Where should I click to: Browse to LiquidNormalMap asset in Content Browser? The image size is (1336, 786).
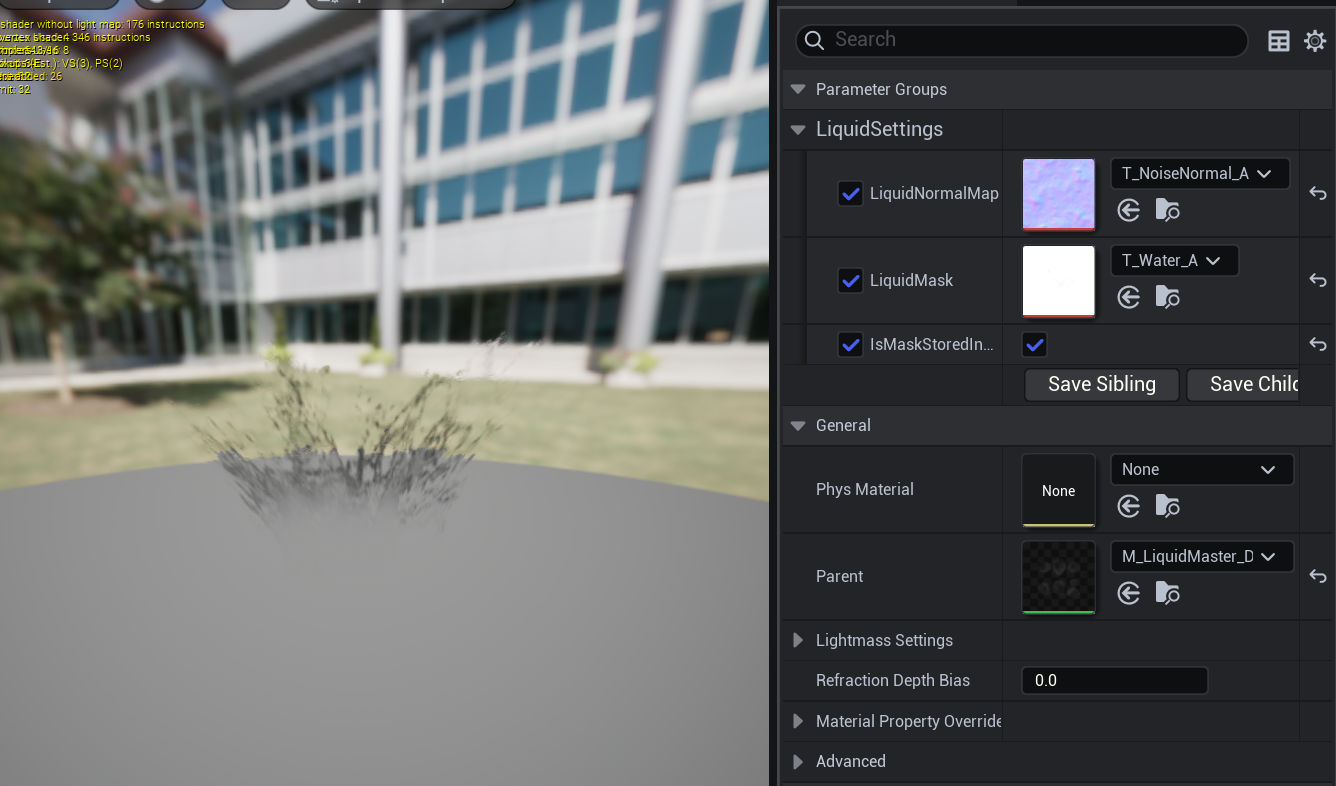pos(1167,210)
